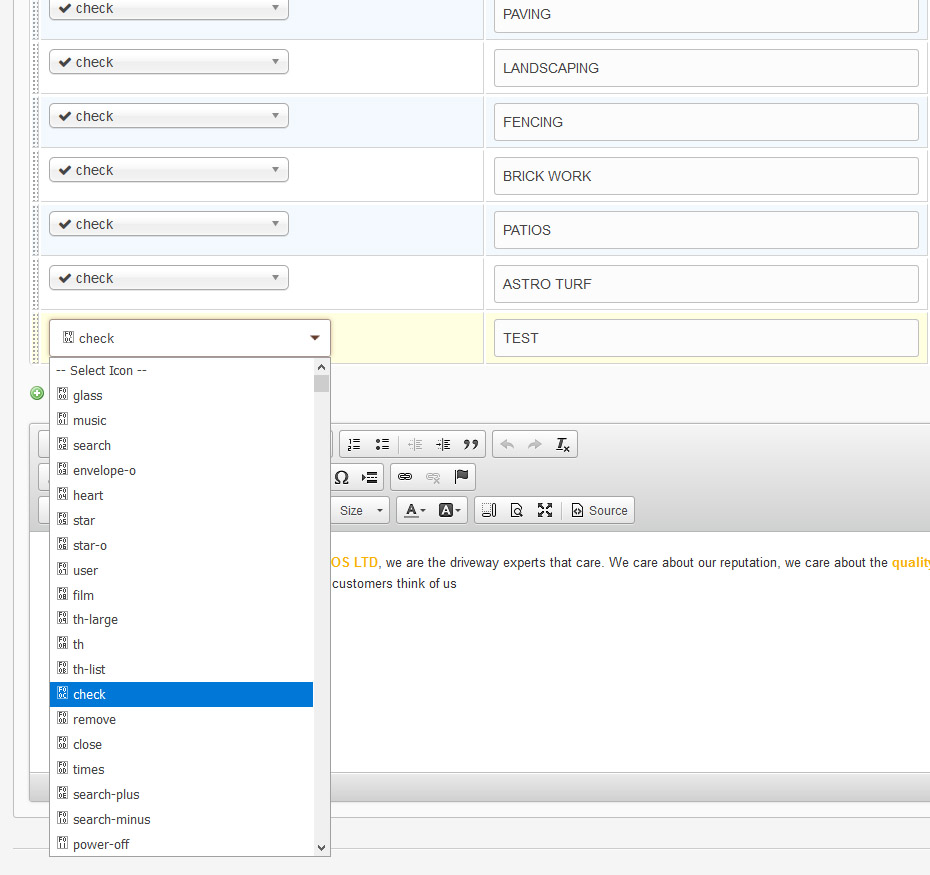Focus the BRICK WORK text field
Viewport: 930px width, 875px height.
pyautogui.click(x=706, y=176)
